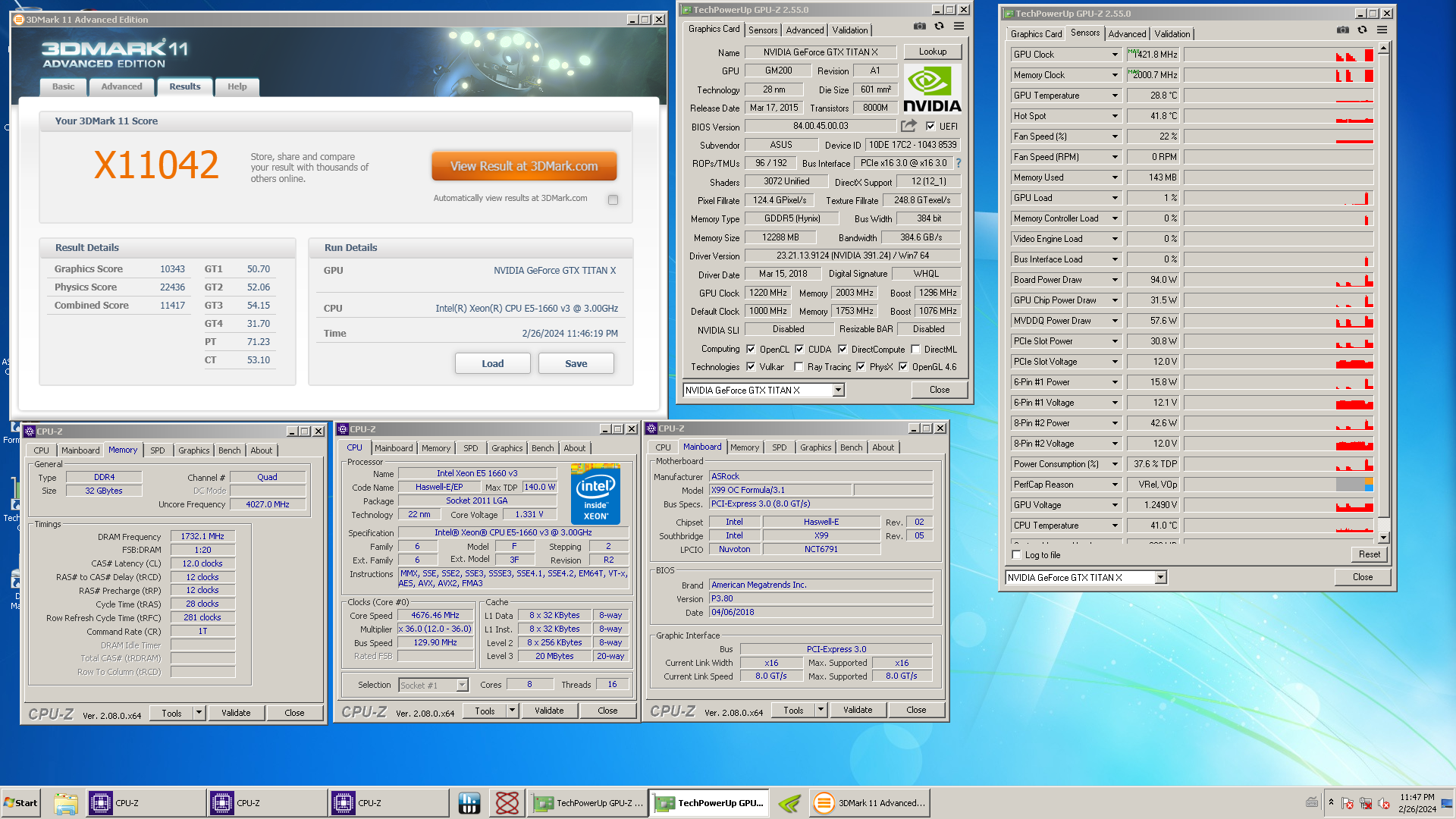This screenshot has width=1456, height=819.
Task: Click the GPU Clock sensor graph
Action: pyautogui.click(x=1279, y=55)
